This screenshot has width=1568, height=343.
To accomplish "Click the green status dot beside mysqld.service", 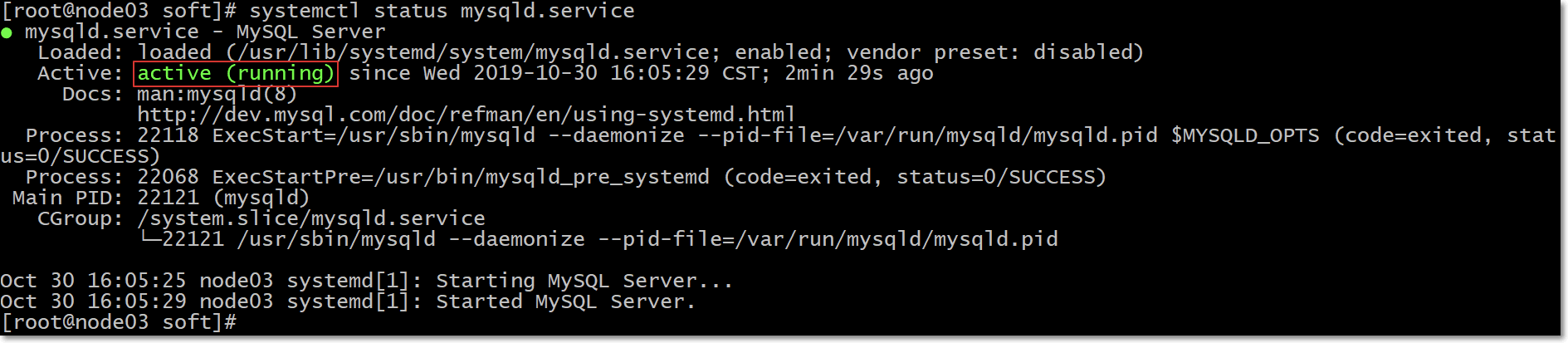I will (7, 33).
